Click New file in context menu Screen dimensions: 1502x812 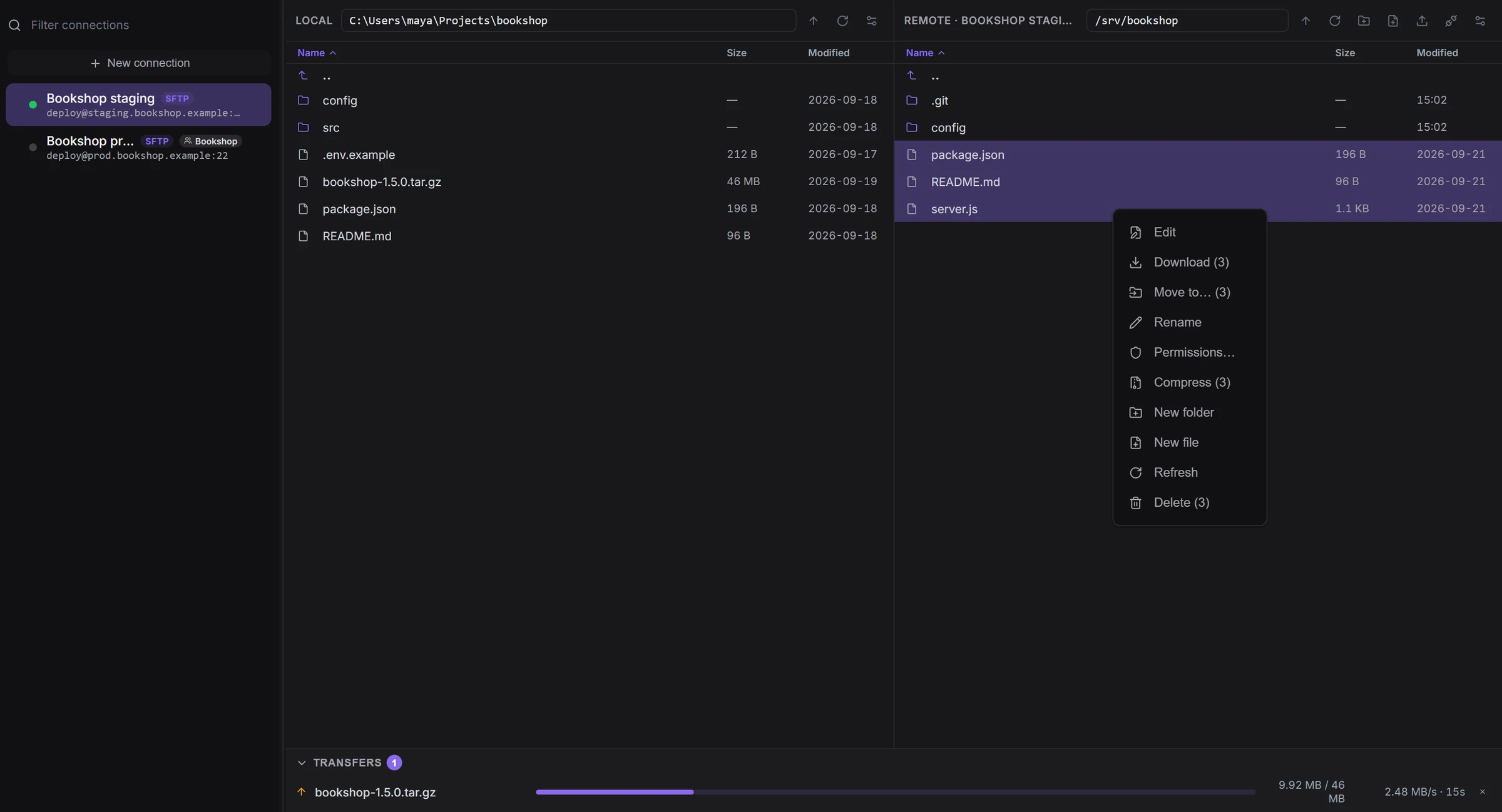tap(1190, 442)
